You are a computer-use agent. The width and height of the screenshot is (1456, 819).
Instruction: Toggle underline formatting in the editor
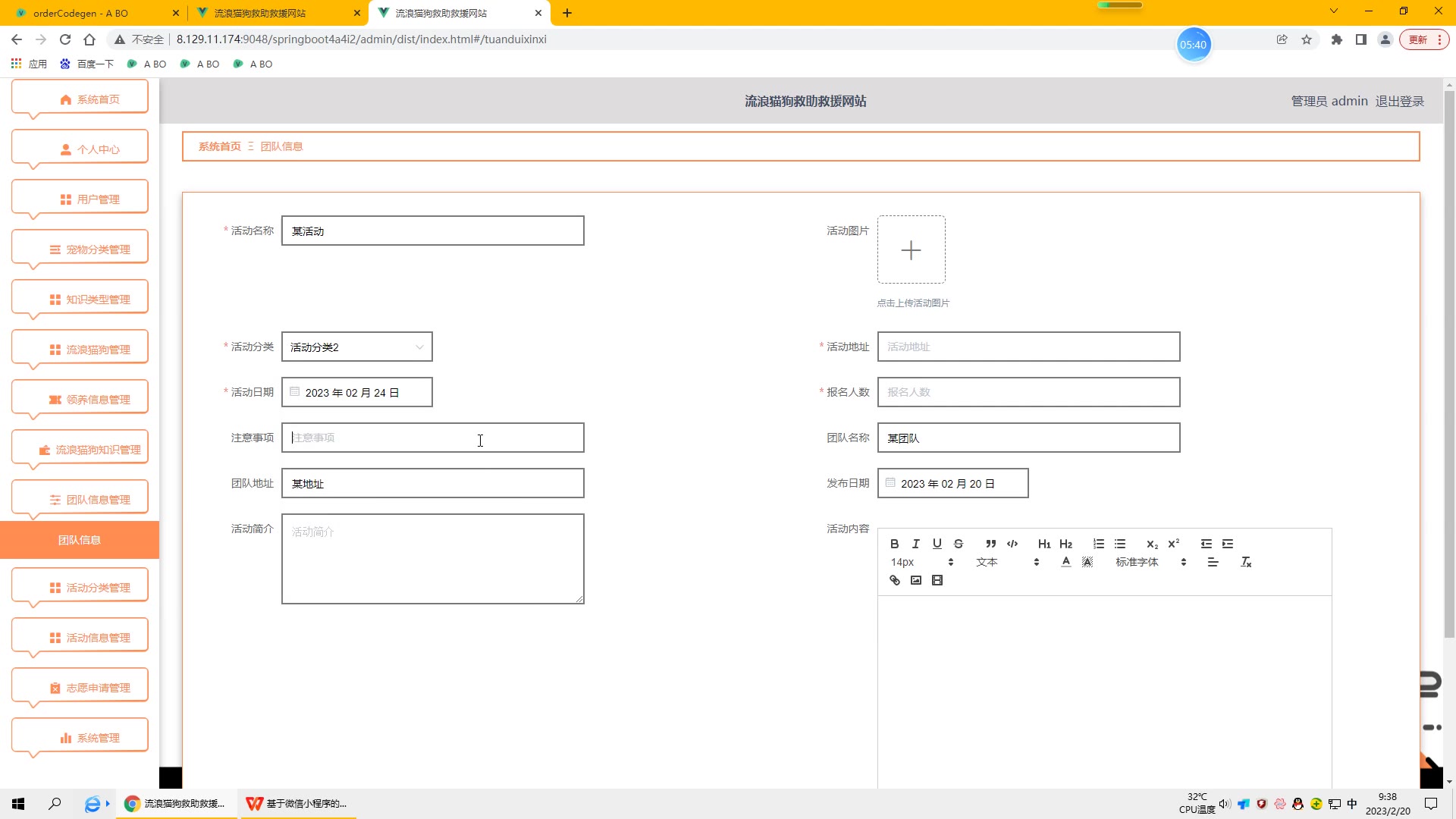pos(937,544)
